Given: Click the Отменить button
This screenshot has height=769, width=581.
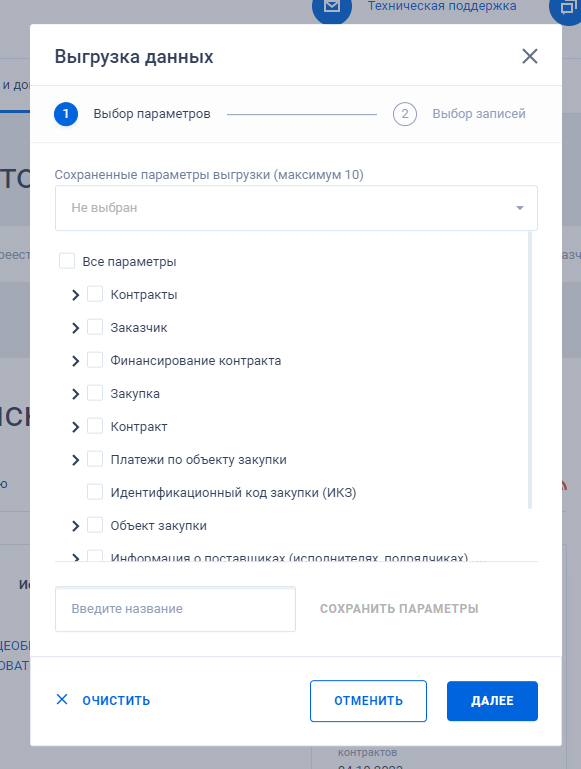Looking at the screenshot, I should [368, 701].
